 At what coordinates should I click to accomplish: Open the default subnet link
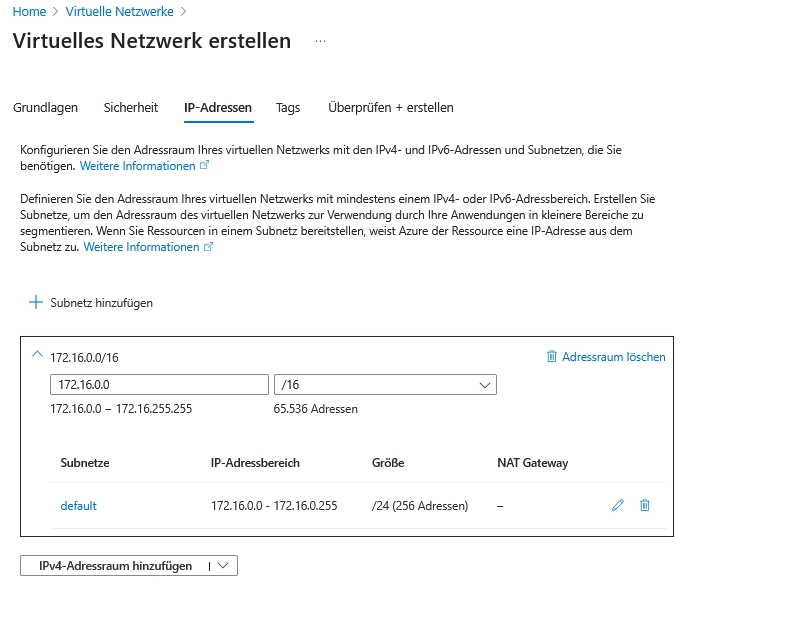(x=79, y=506)
